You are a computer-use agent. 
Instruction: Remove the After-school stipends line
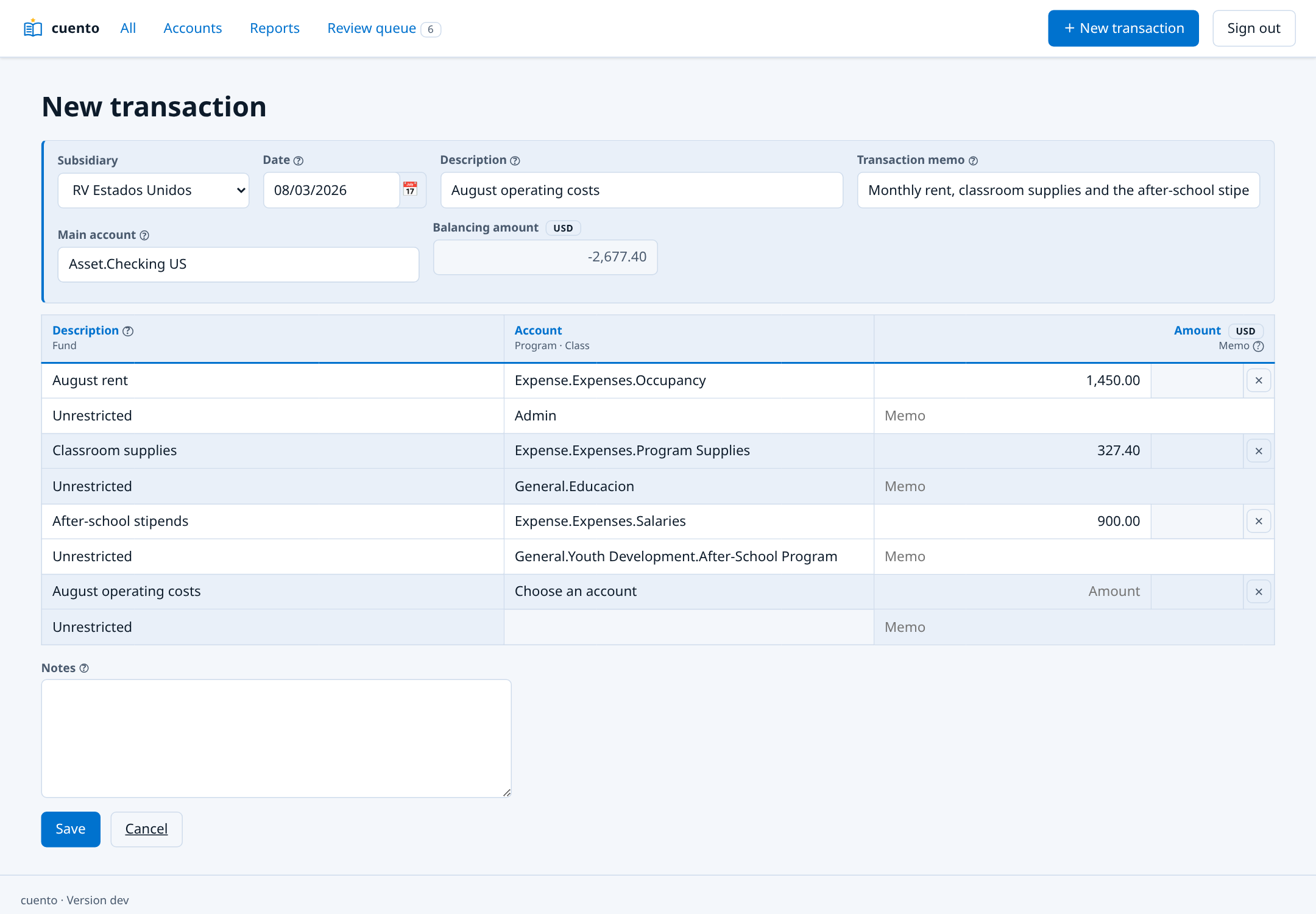click(1259, 522)
